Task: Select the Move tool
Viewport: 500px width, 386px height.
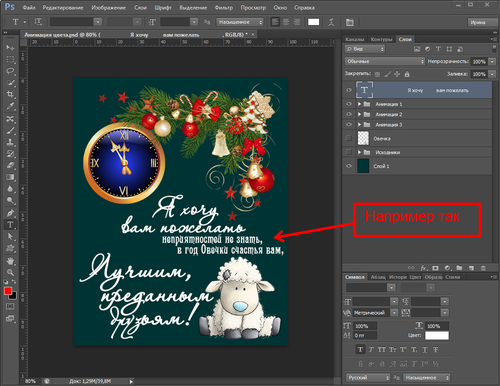Action: pos(10,48)
